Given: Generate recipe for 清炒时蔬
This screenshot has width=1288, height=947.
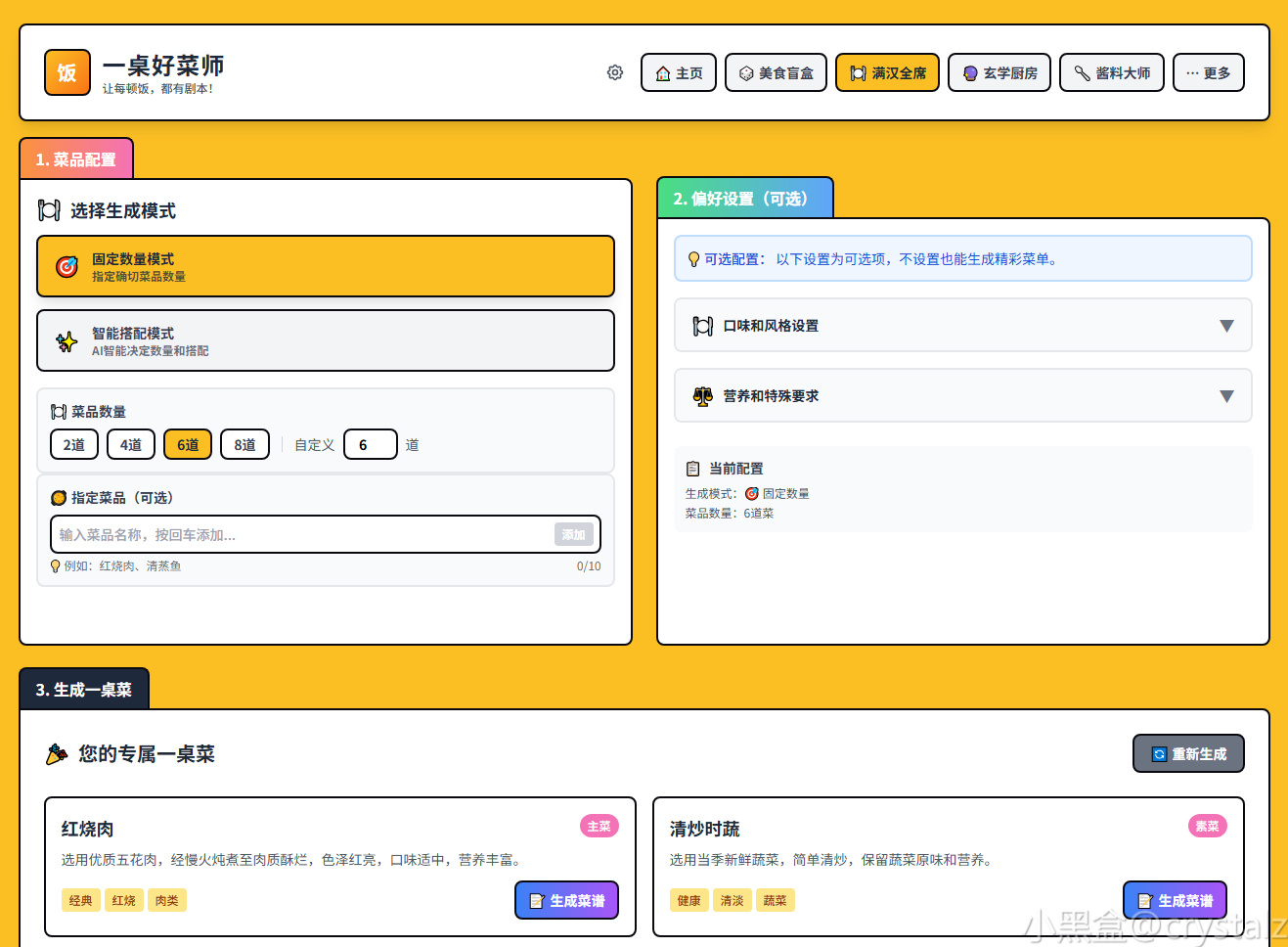Looking at the screenshot, I should 1176,900.
